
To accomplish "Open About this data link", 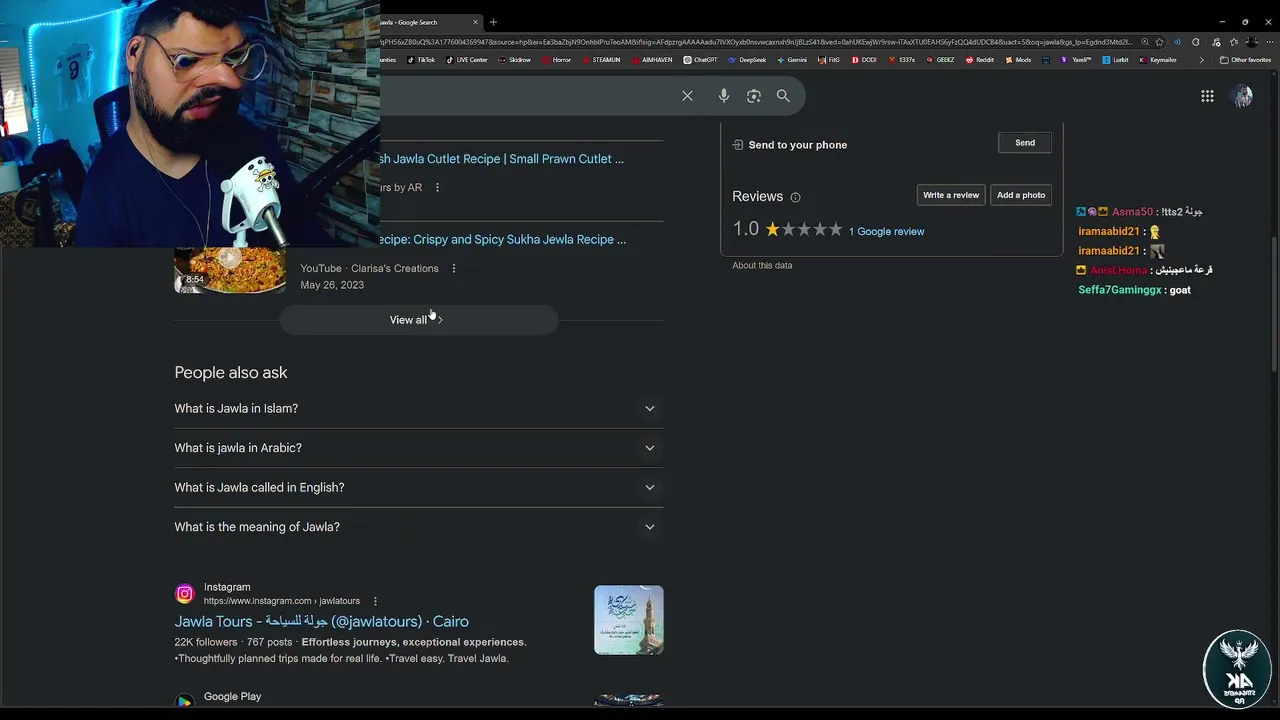I will coord(762,265).
